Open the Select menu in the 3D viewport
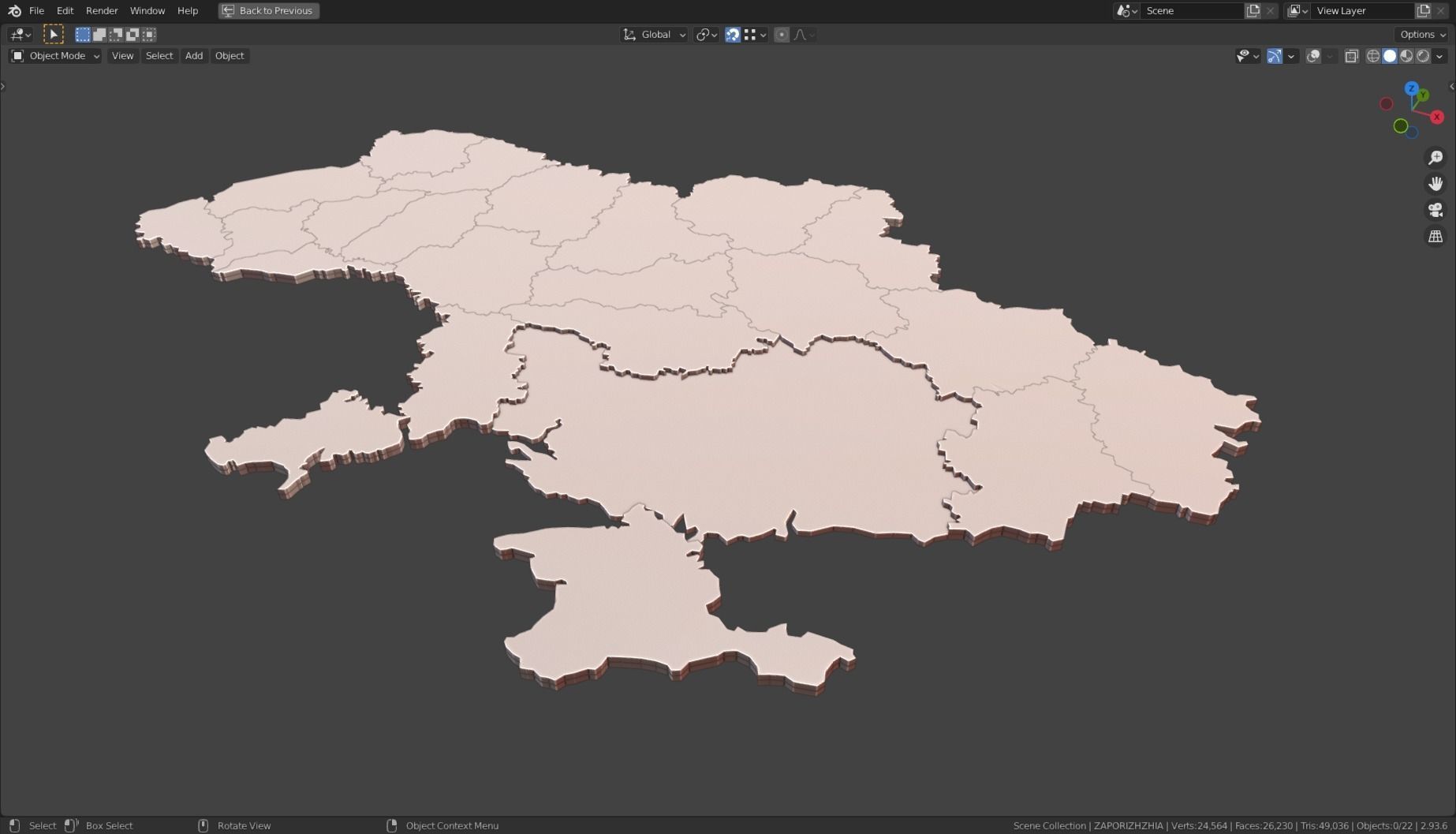The height and width of the screenshot is (834, 1456). click(159, 55)
